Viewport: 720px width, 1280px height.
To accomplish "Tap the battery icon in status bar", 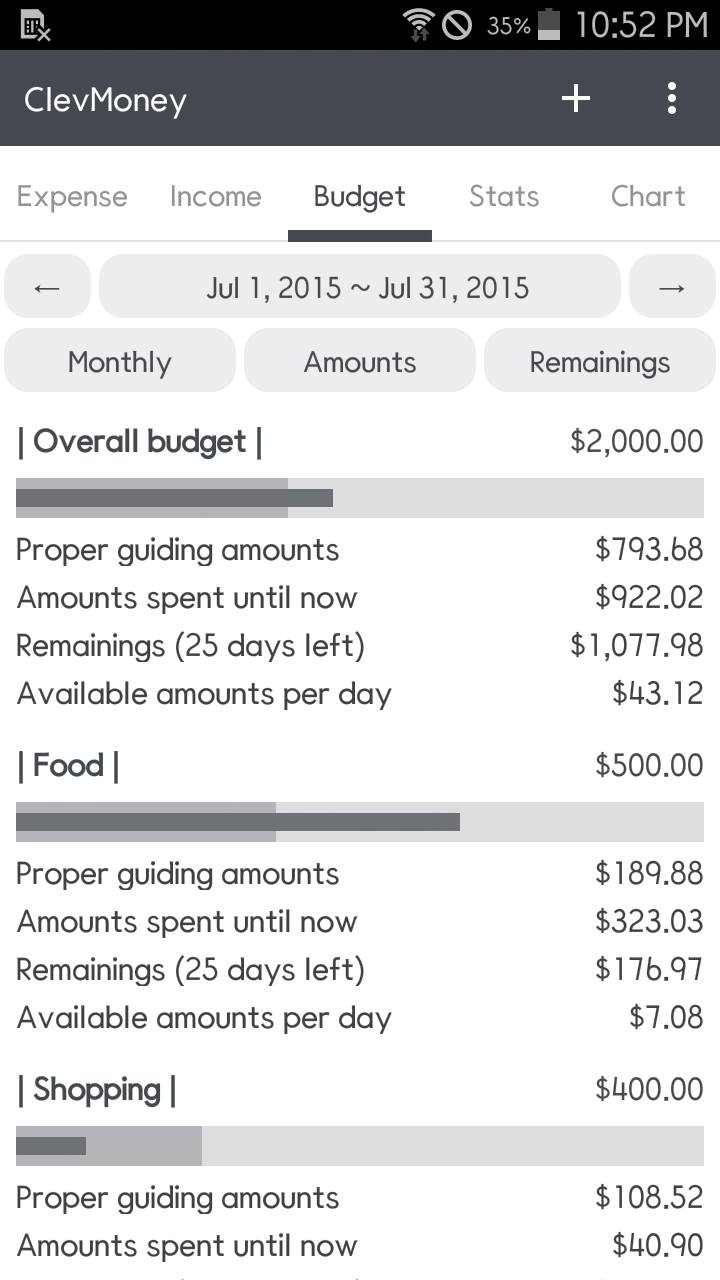I will click(x=549, y=25).
